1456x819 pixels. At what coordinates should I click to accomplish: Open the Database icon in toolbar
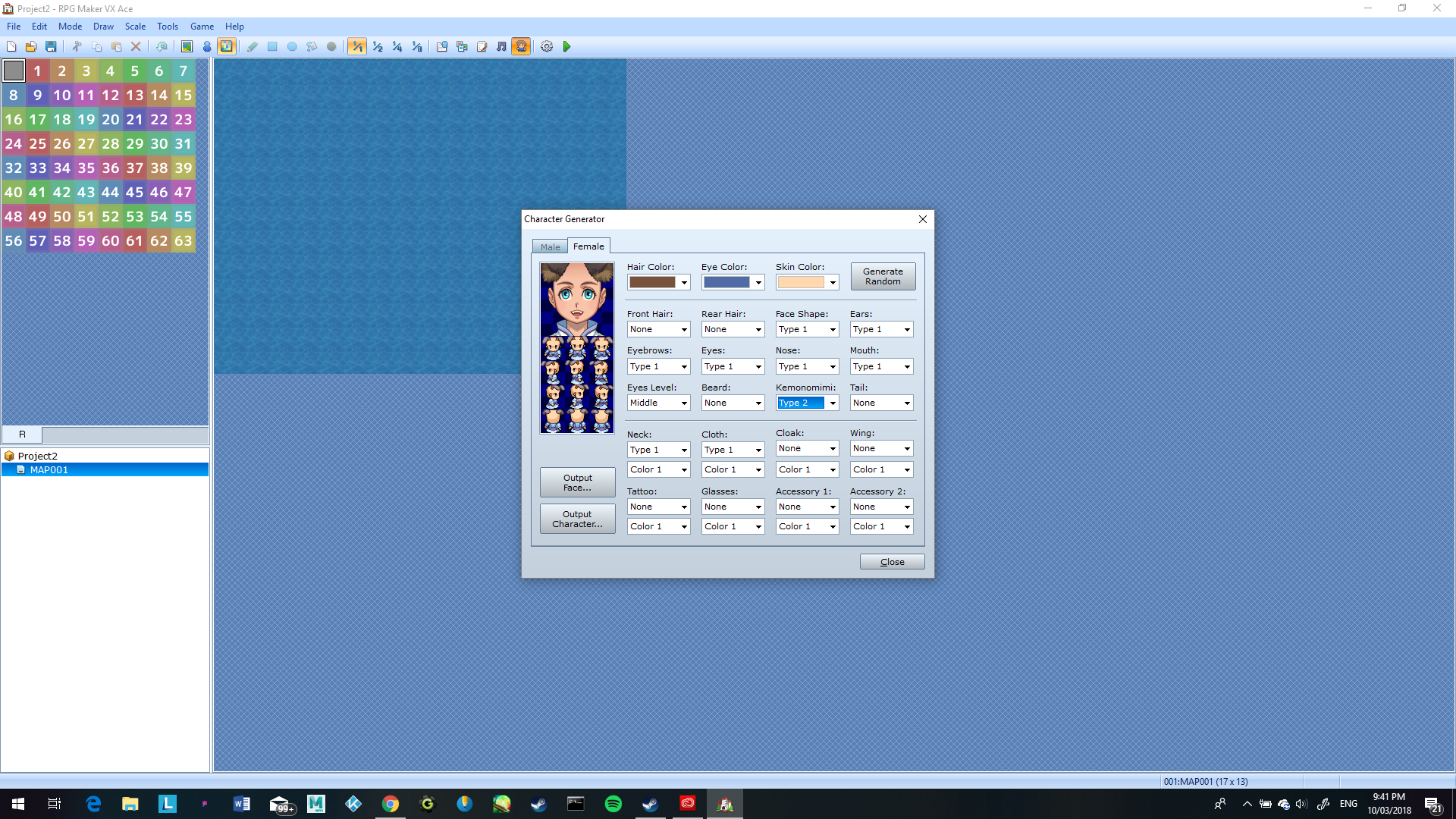[442, 47]
